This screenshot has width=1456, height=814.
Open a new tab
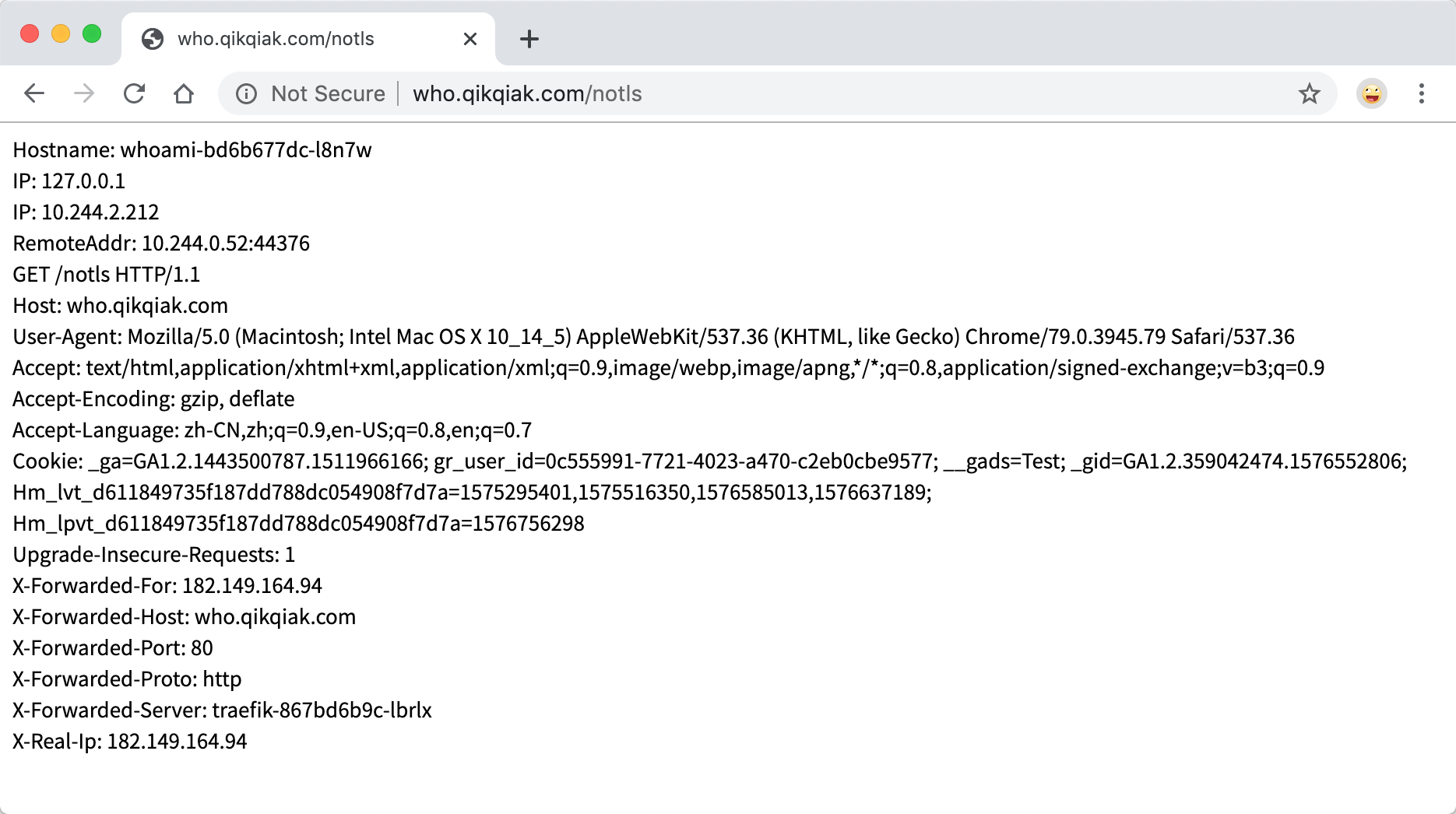(x=529, y=39)
